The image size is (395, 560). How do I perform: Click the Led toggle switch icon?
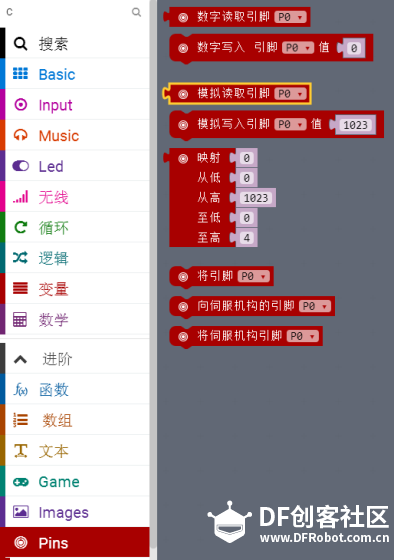pos(20,166)
